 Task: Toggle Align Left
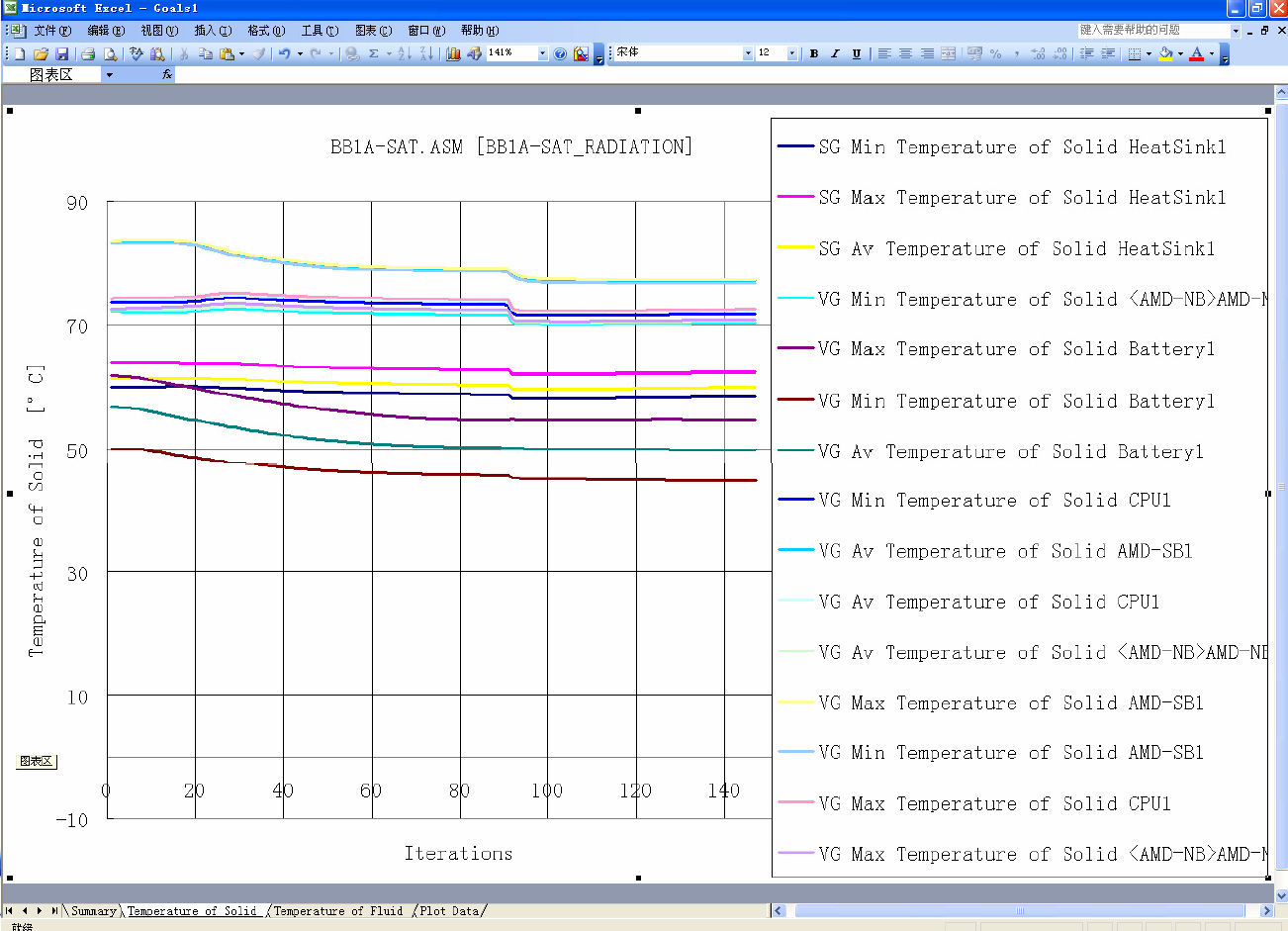[883, 53]
